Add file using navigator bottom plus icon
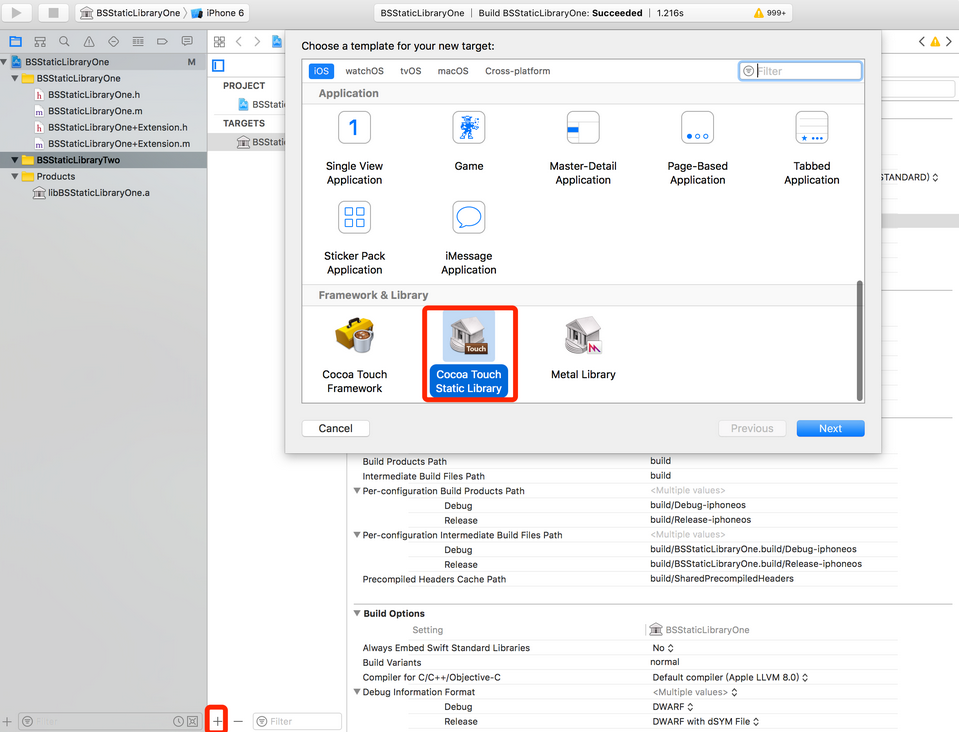 [7, 721]
